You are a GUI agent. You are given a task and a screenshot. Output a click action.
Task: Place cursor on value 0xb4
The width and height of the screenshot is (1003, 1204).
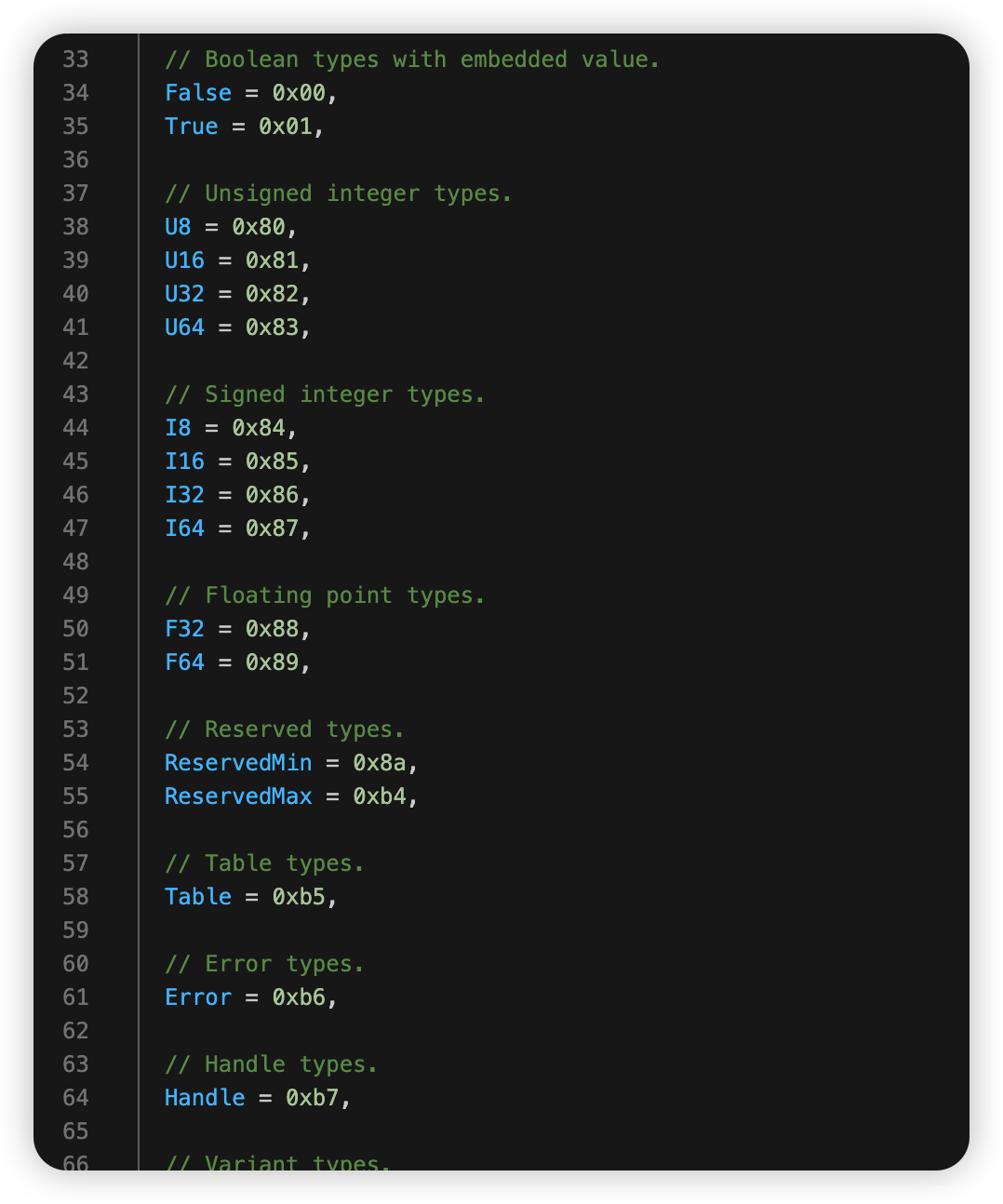(380, 796)
